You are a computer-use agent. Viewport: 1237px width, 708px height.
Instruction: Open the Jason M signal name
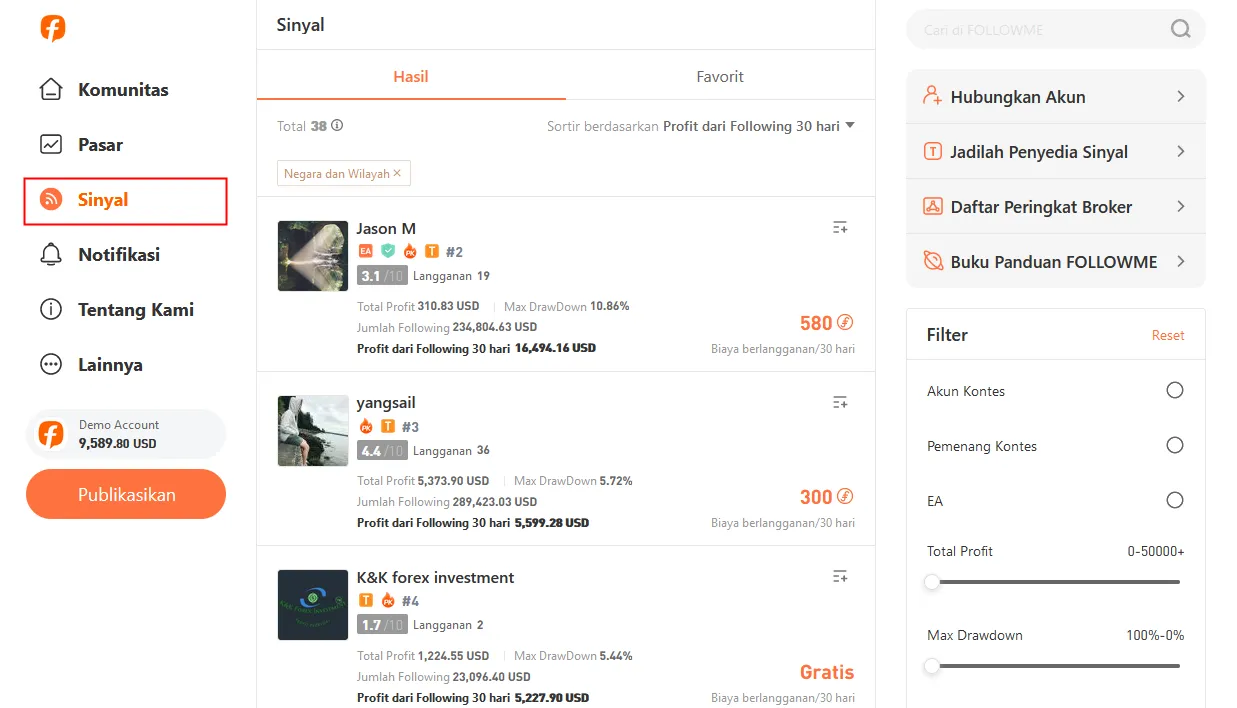click(x=386, y=228)
